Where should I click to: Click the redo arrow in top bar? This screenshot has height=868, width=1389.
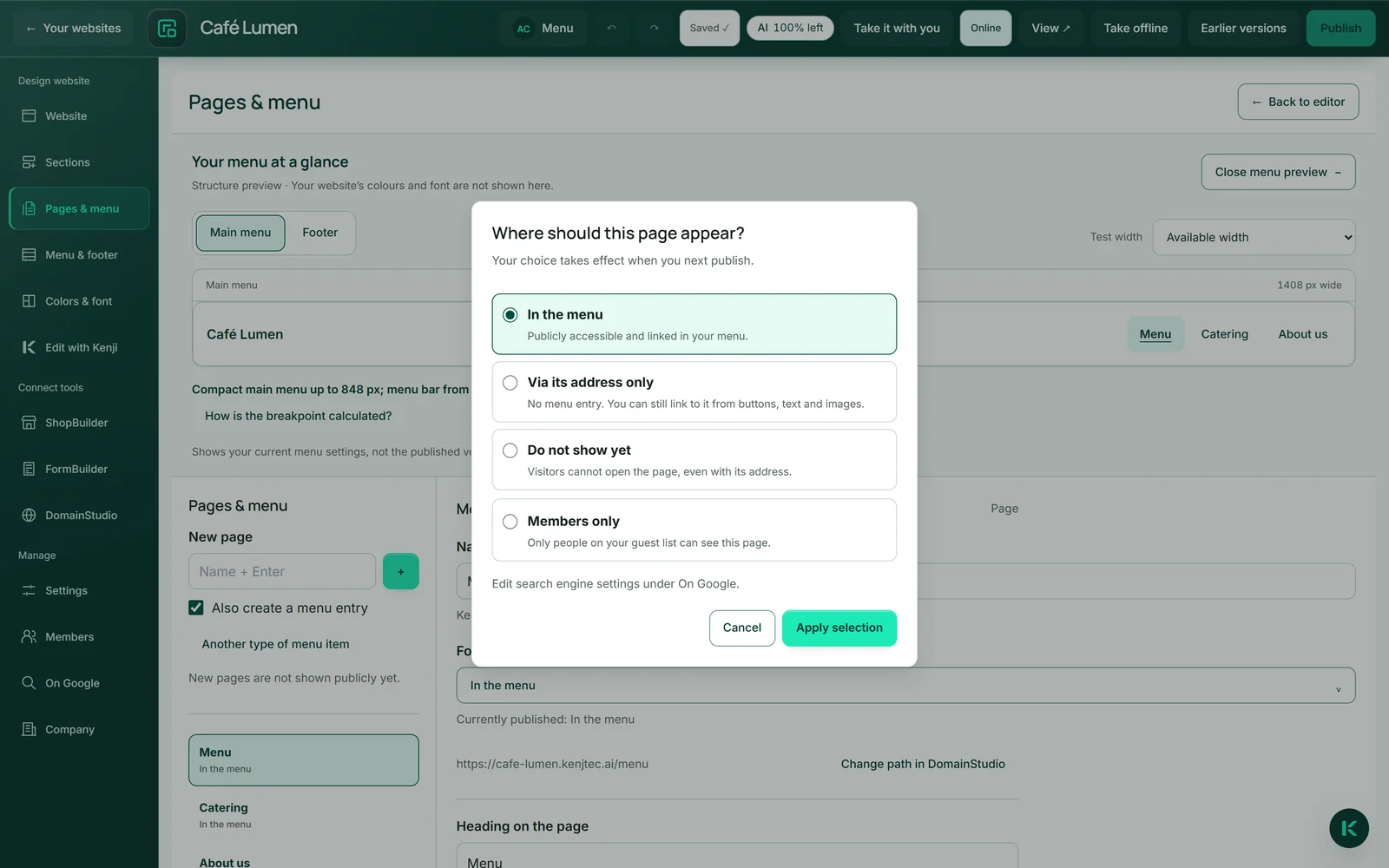tap(654, 29)
